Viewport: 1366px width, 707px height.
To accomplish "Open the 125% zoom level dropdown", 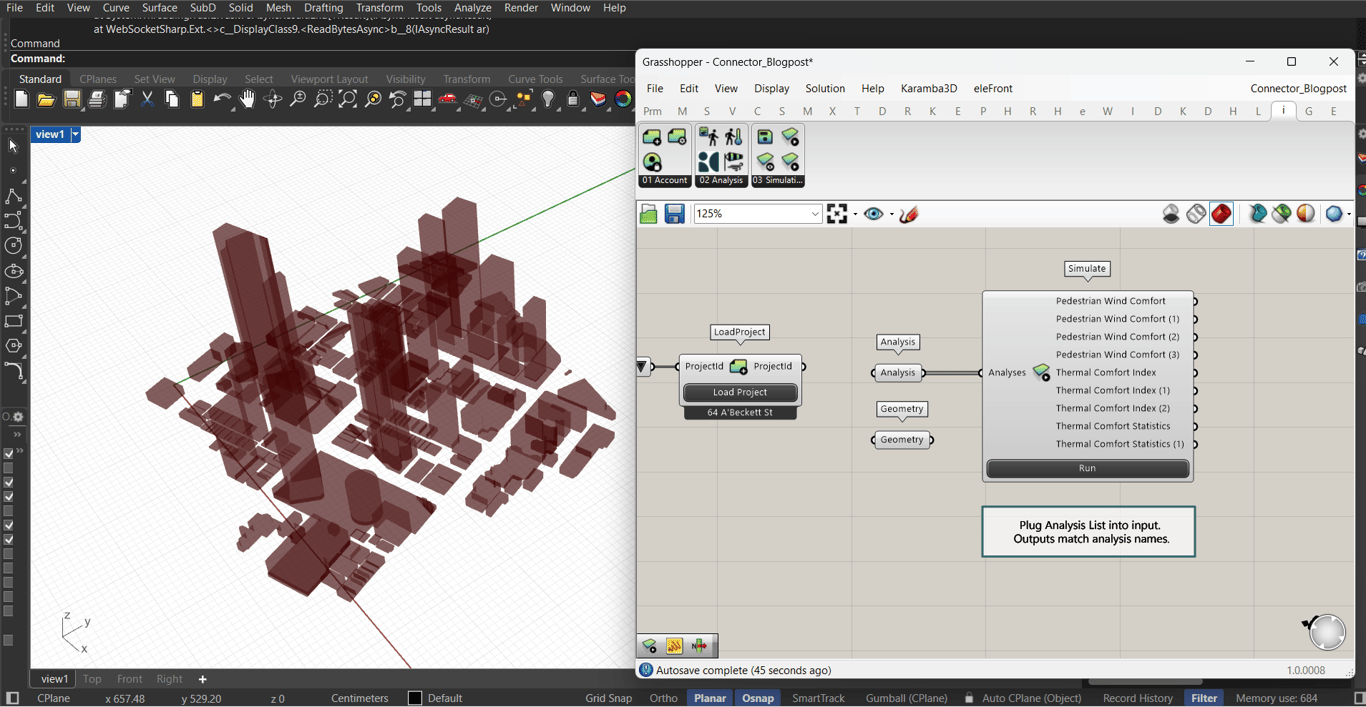I will (x=815, y=214).
